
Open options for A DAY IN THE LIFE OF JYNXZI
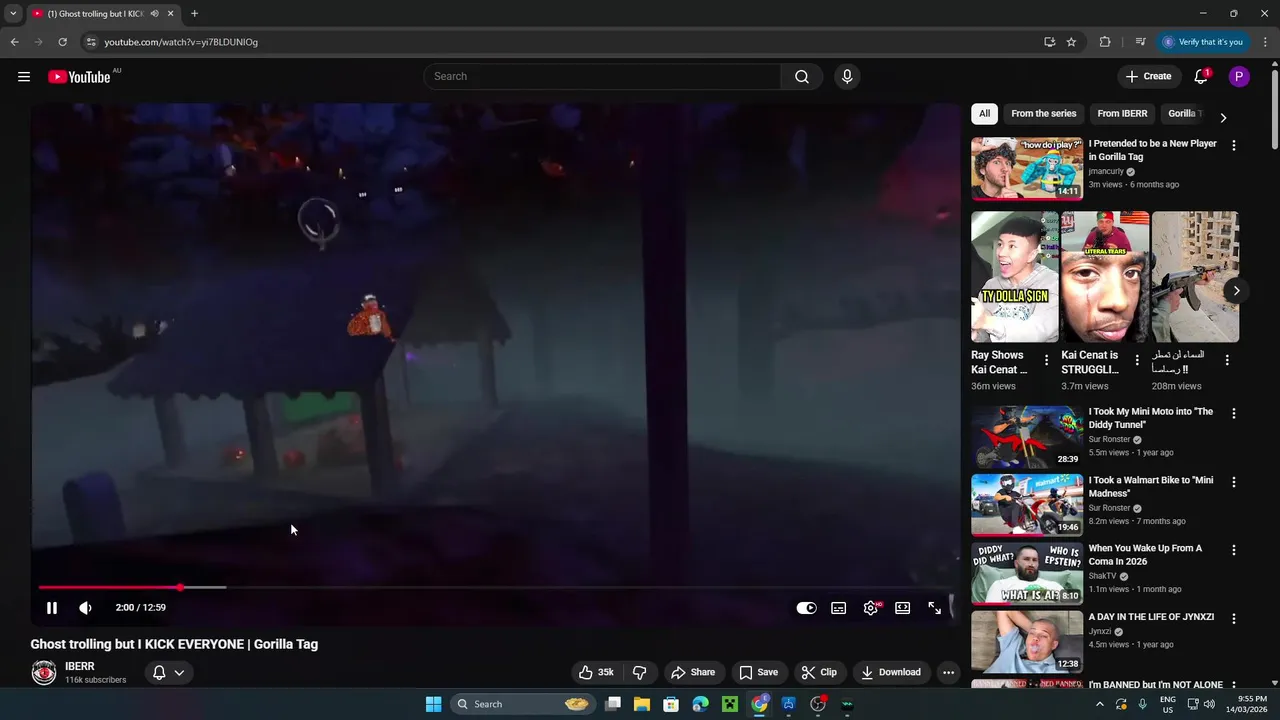[1233, 619]
